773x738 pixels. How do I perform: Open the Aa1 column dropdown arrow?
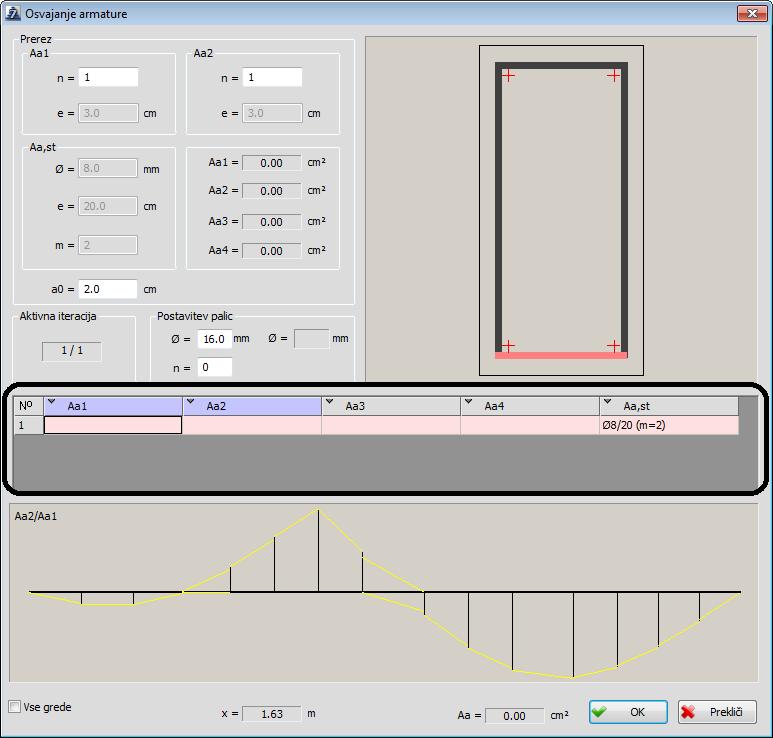coord(52,401)
